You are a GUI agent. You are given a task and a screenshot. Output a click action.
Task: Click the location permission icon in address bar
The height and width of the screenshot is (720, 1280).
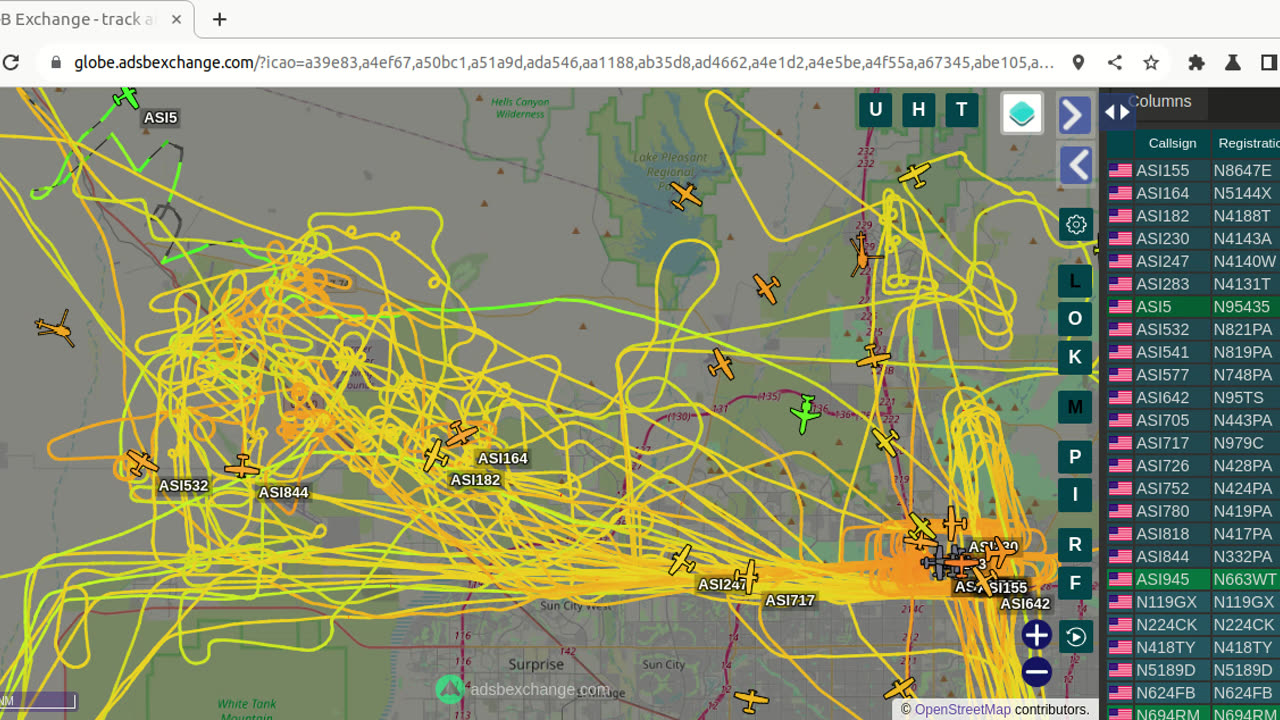coord(1078,62)
